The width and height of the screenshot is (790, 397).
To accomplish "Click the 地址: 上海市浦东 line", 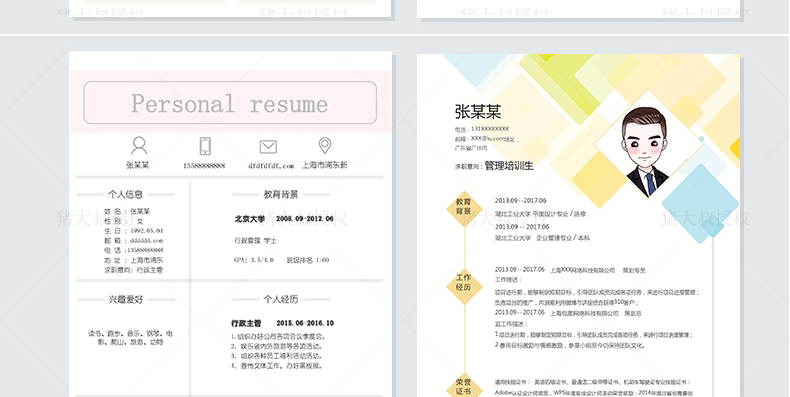I will 134,260.
